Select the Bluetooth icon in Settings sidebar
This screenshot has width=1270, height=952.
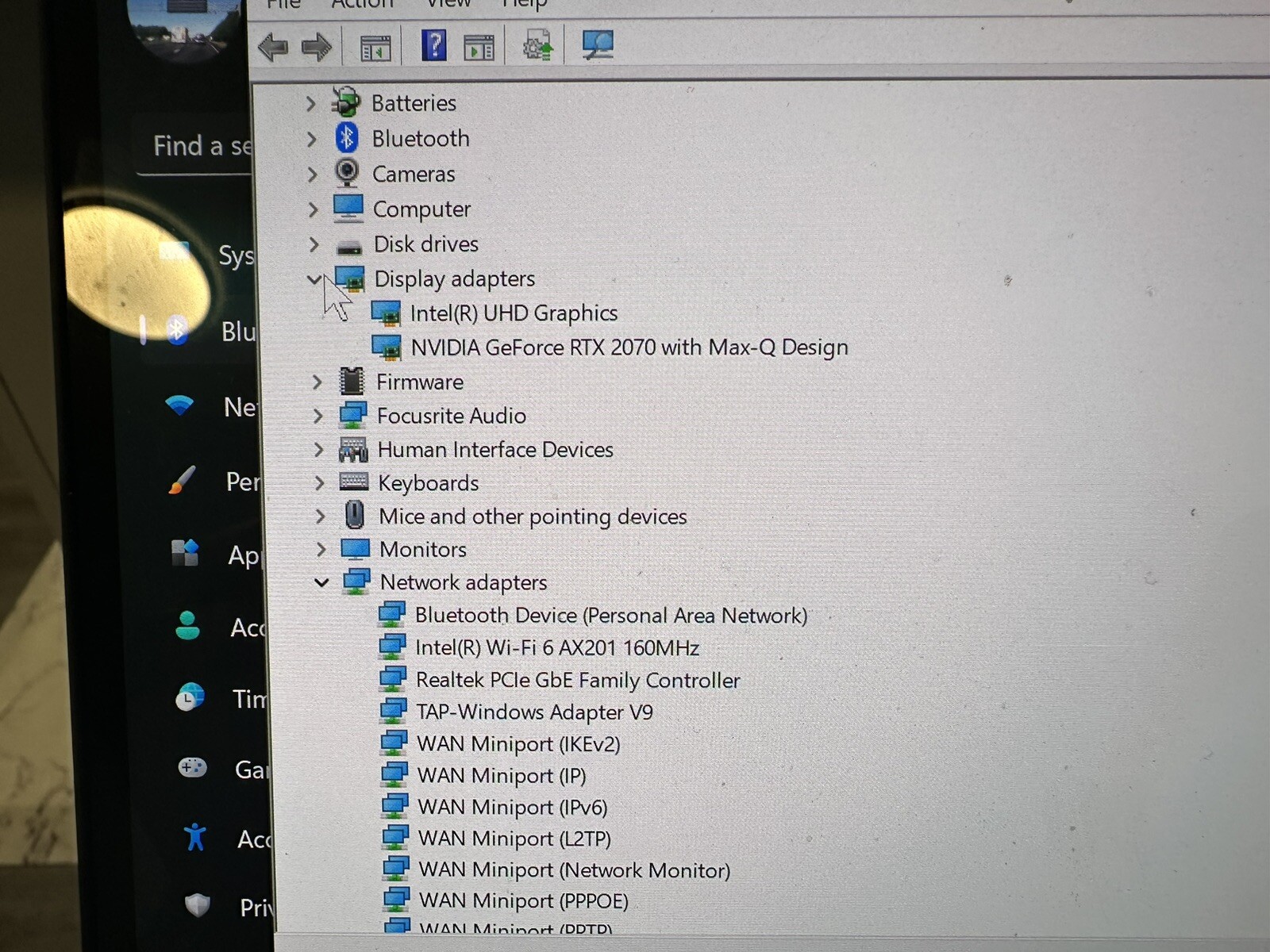click(x=177, y=330)
